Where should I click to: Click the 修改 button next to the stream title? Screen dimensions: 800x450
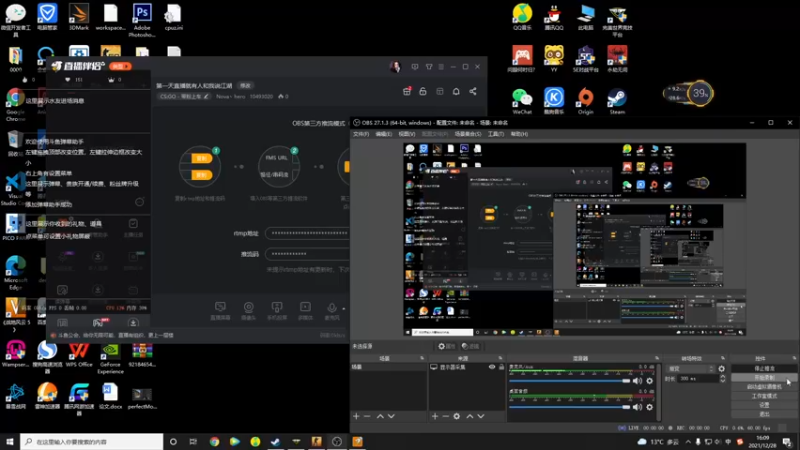tap(245, 86)
